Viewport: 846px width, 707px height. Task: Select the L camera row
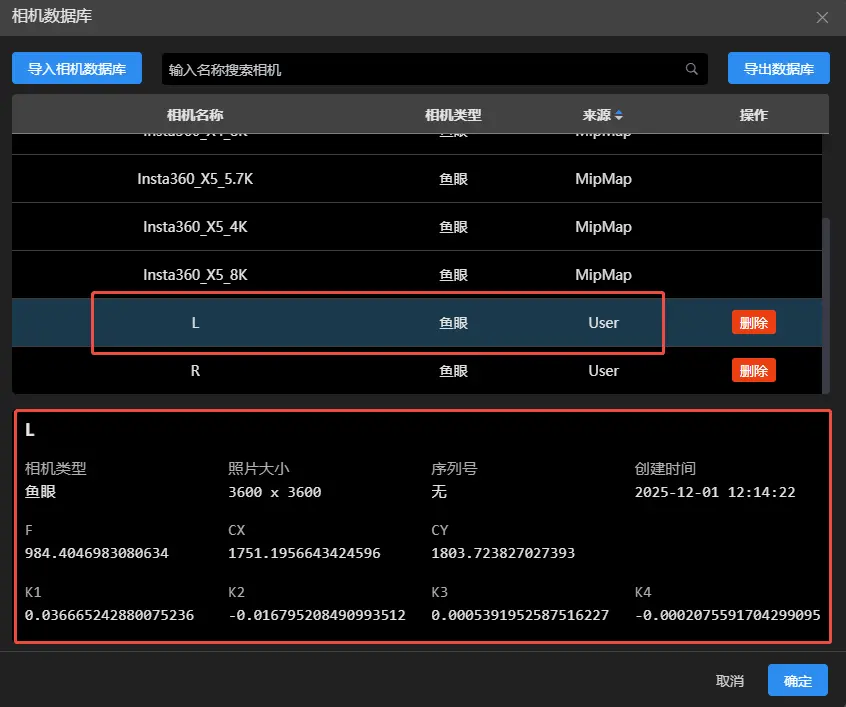click(x=195, y=323)
